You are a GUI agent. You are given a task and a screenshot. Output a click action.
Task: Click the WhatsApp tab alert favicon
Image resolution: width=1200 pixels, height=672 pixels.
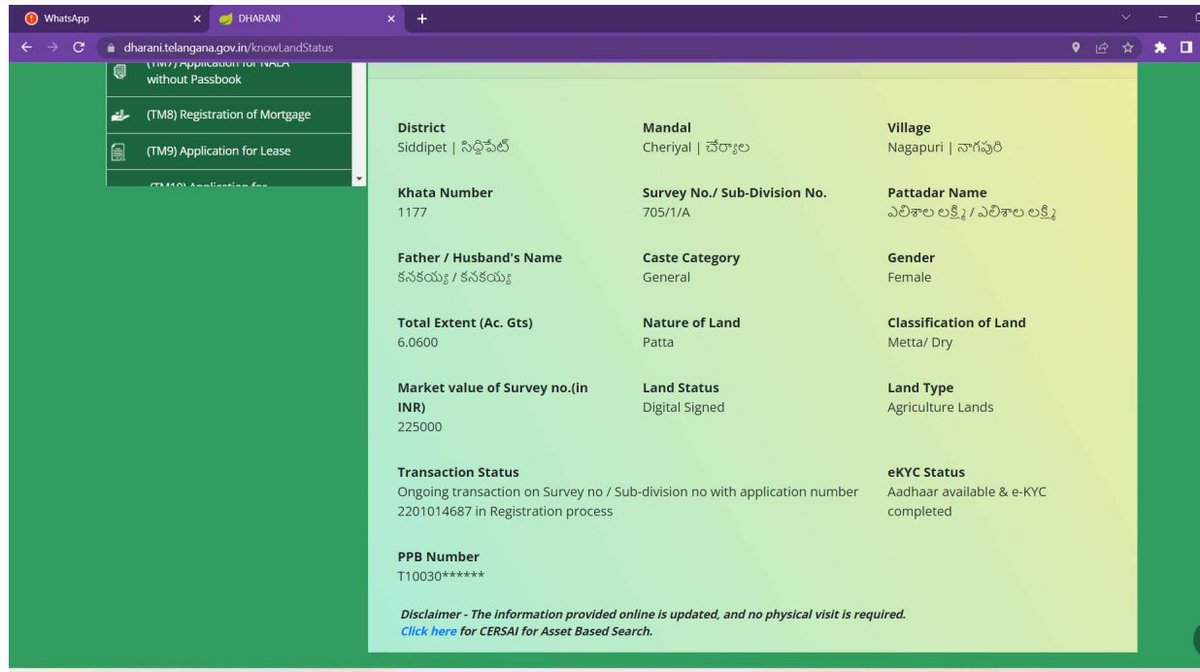31,18
